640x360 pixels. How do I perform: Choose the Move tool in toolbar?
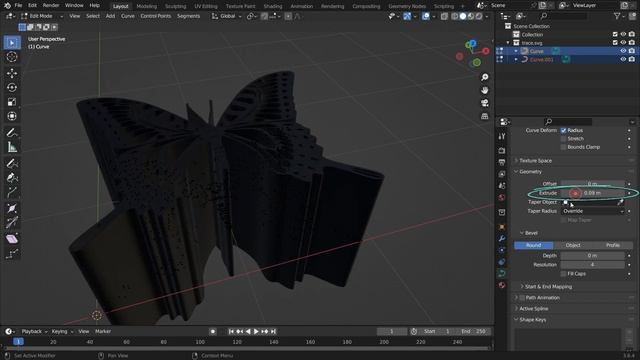click(12, 73)
